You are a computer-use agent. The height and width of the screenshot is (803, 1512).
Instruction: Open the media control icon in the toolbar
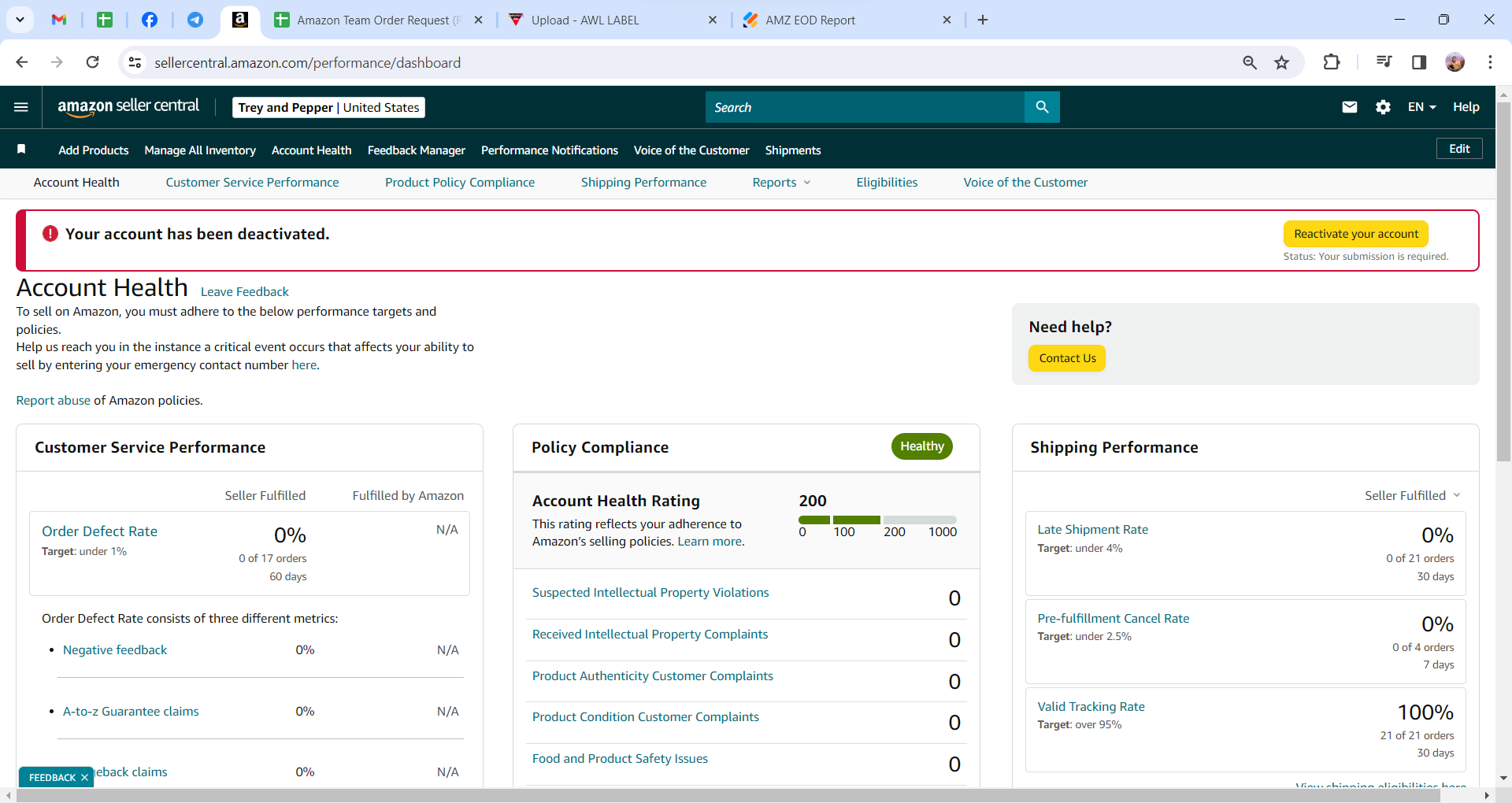1384,62
